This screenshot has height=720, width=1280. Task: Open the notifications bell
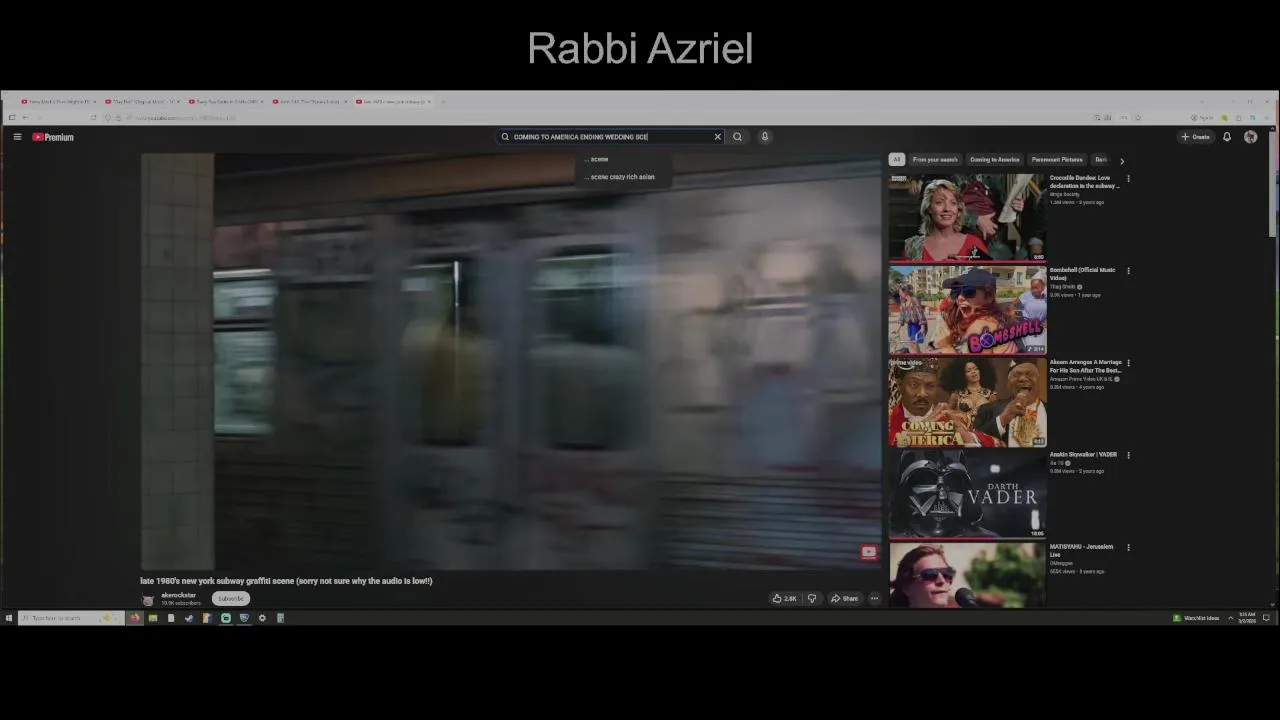pyautogui.click(x=1227, y=137)
